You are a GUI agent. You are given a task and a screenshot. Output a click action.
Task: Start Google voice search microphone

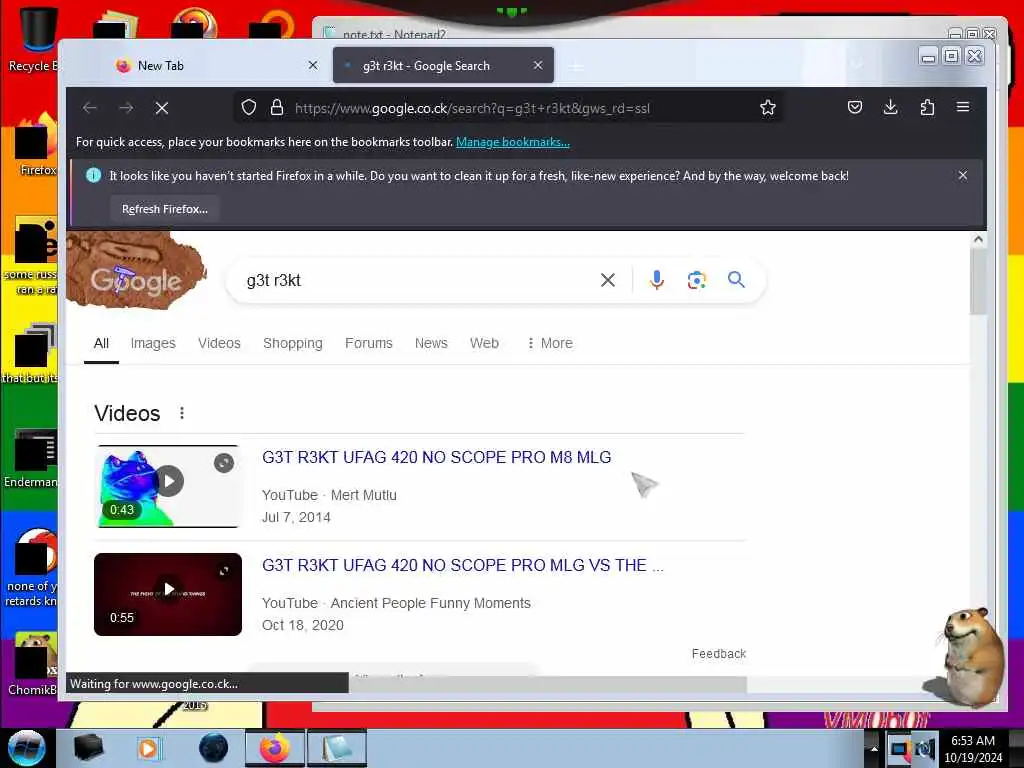coord(657,280)
